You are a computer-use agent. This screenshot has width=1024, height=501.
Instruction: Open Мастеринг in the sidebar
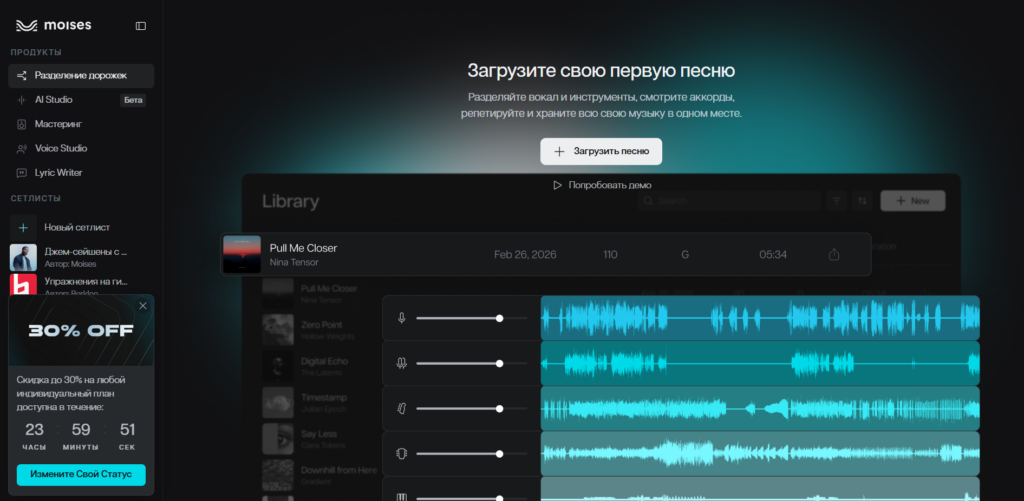pos(81,124)
